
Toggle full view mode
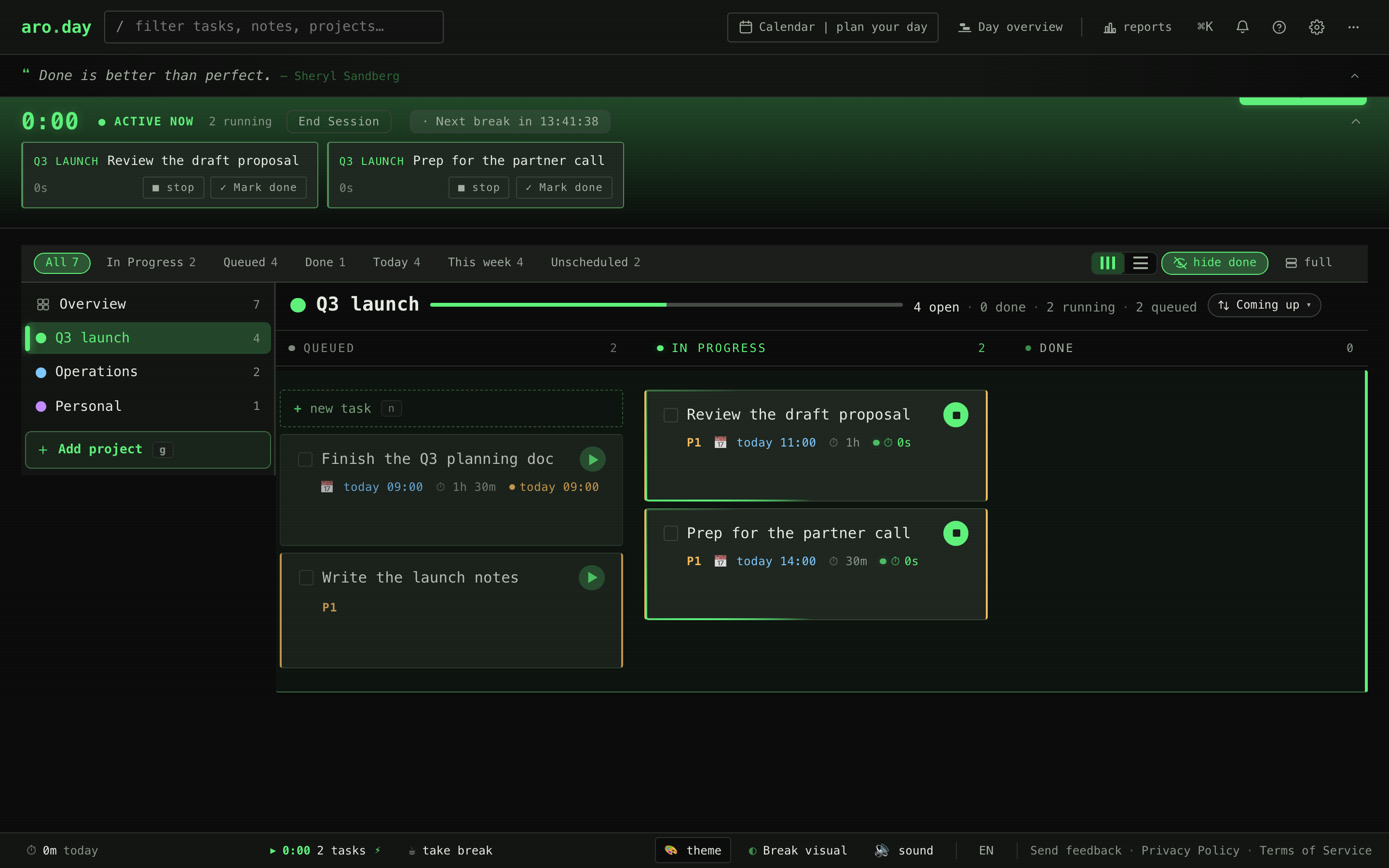1308,263
